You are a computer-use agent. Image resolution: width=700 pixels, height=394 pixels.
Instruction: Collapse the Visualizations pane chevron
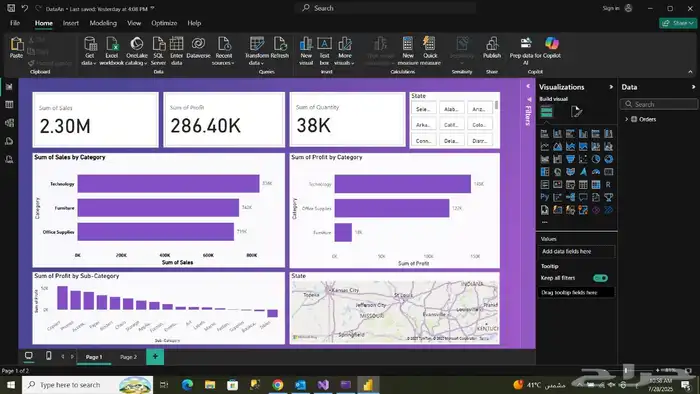point(611,87)
